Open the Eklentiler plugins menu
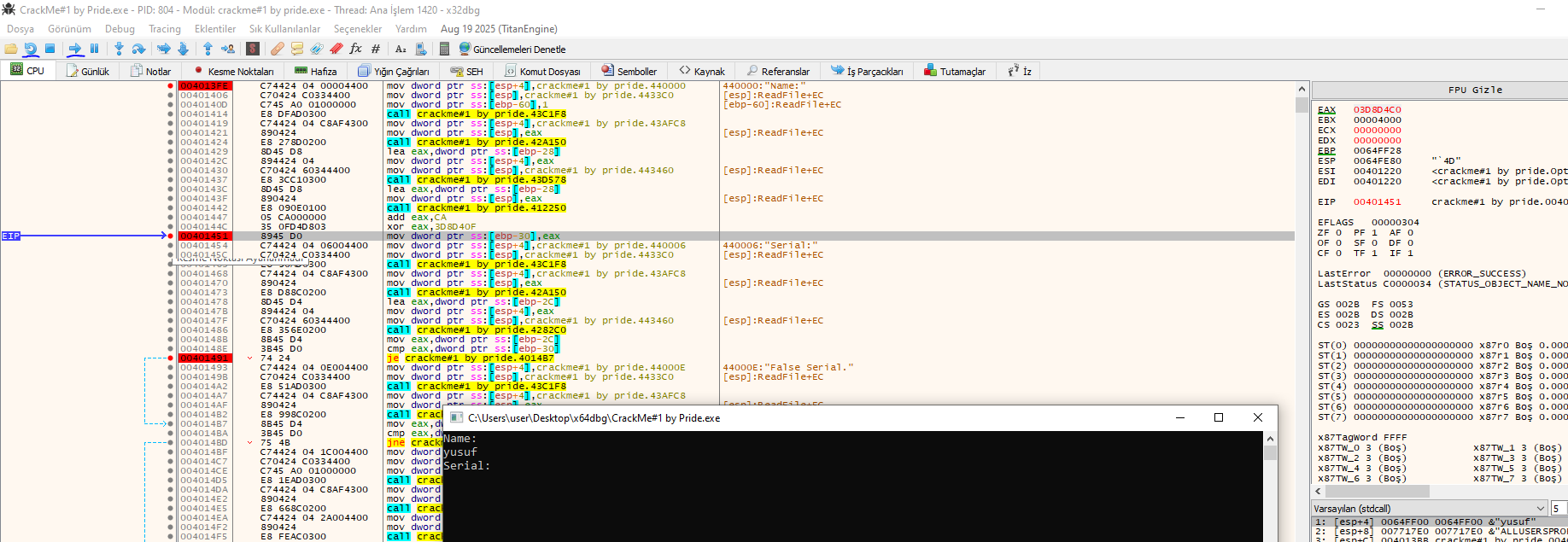Image resolution: width=1568 pixels, height=542 pixels. (215, 29)
